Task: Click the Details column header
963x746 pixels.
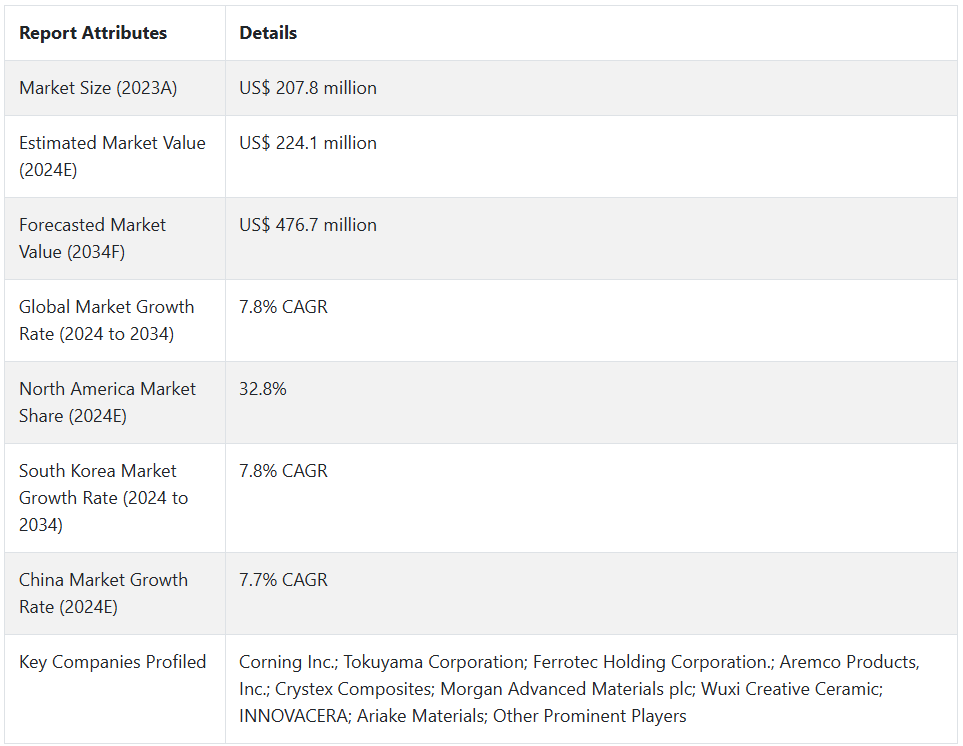Action: 268,33
